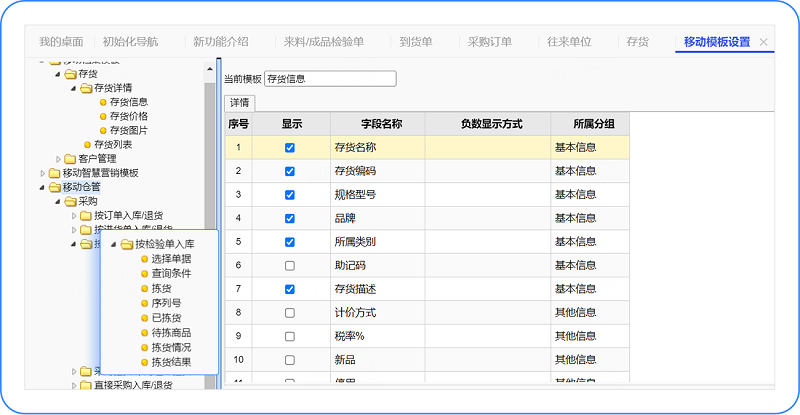Uncheck display for 存货编码 row

point(290,172)
